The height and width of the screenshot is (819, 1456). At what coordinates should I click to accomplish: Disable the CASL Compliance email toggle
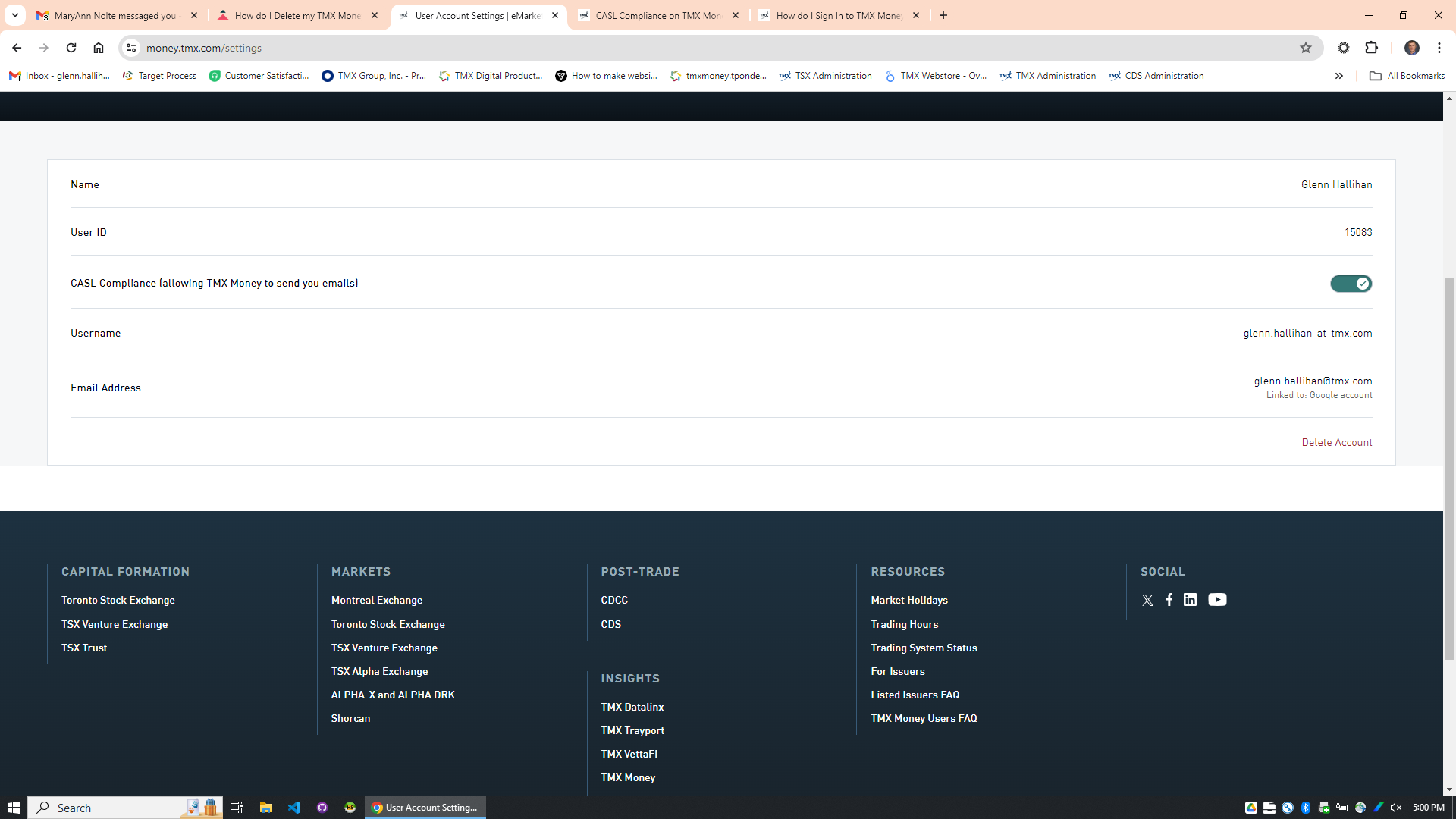coord(1351,284)
